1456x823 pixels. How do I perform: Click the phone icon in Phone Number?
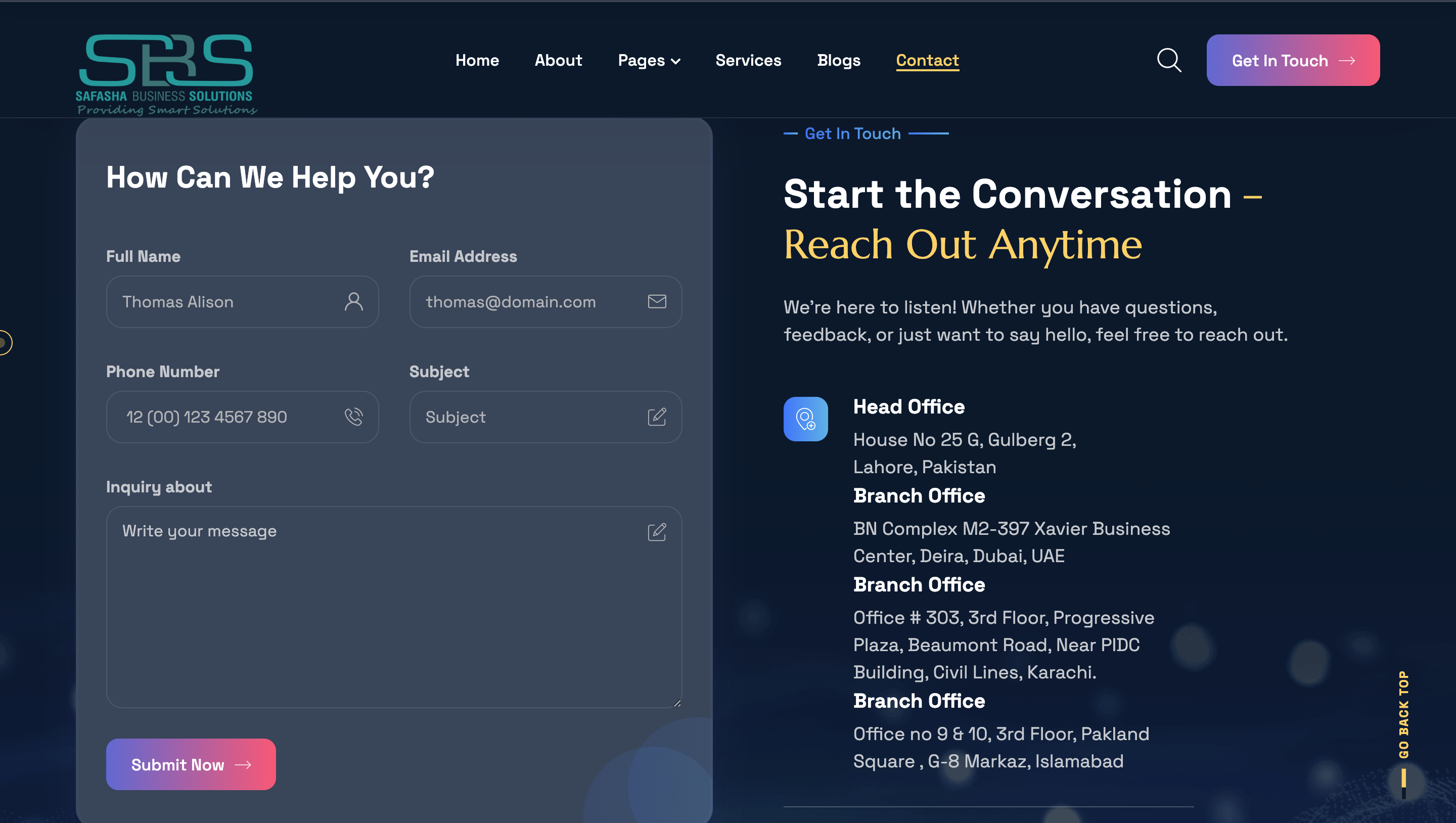(x=354, y=417)
